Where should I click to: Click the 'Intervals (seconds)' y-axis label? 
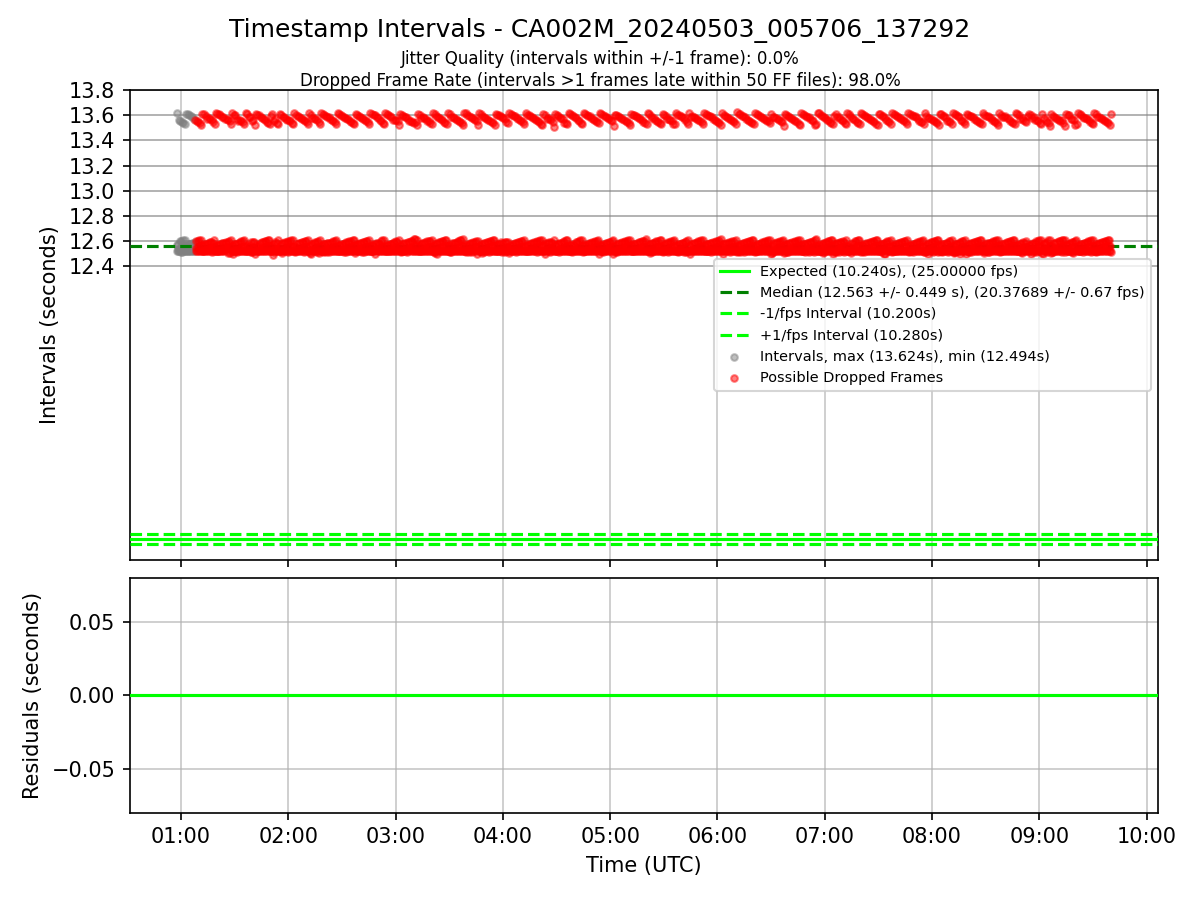[x=48, y=325]
